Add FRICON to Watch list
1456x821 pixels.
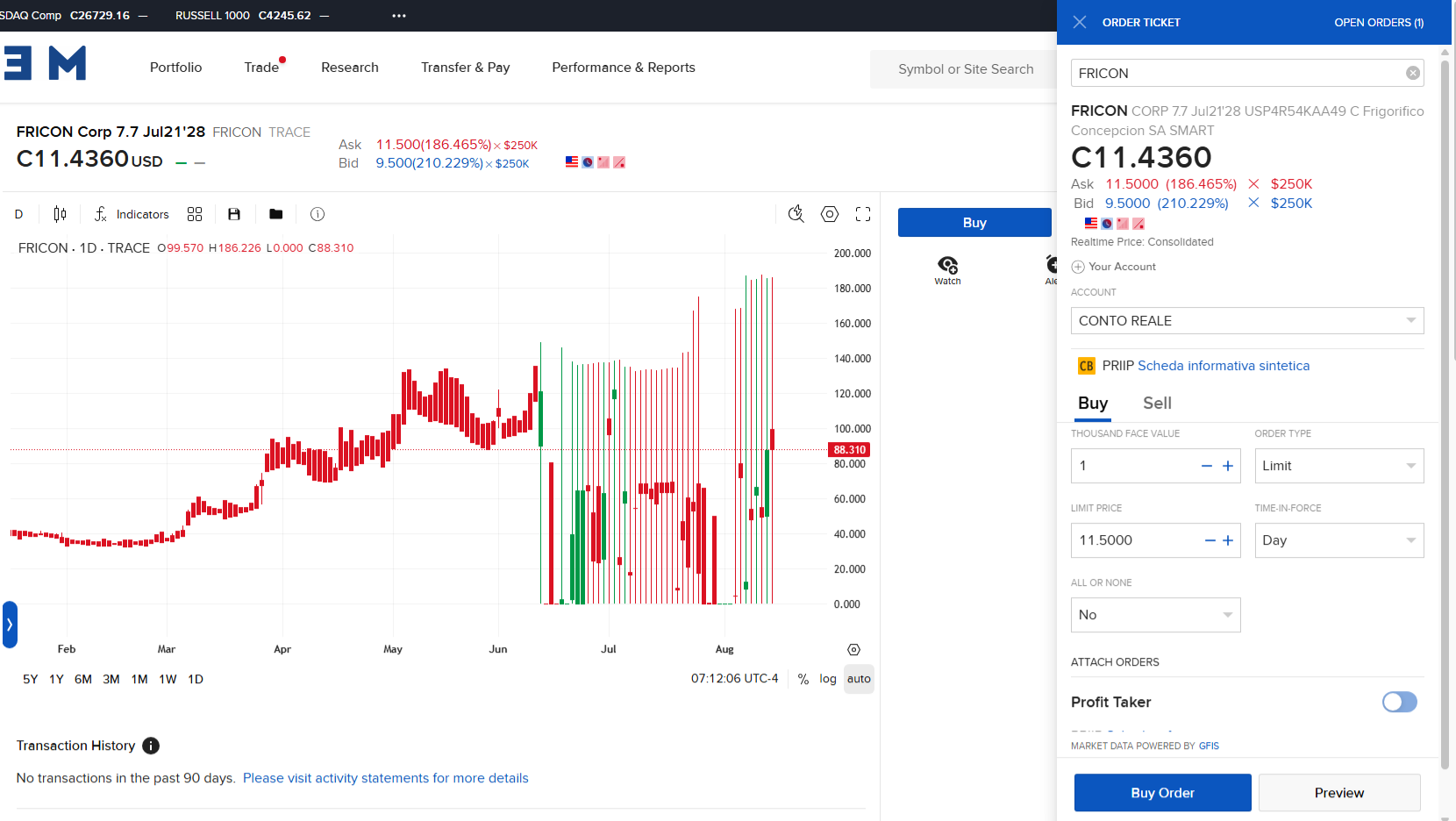[947, 269]
